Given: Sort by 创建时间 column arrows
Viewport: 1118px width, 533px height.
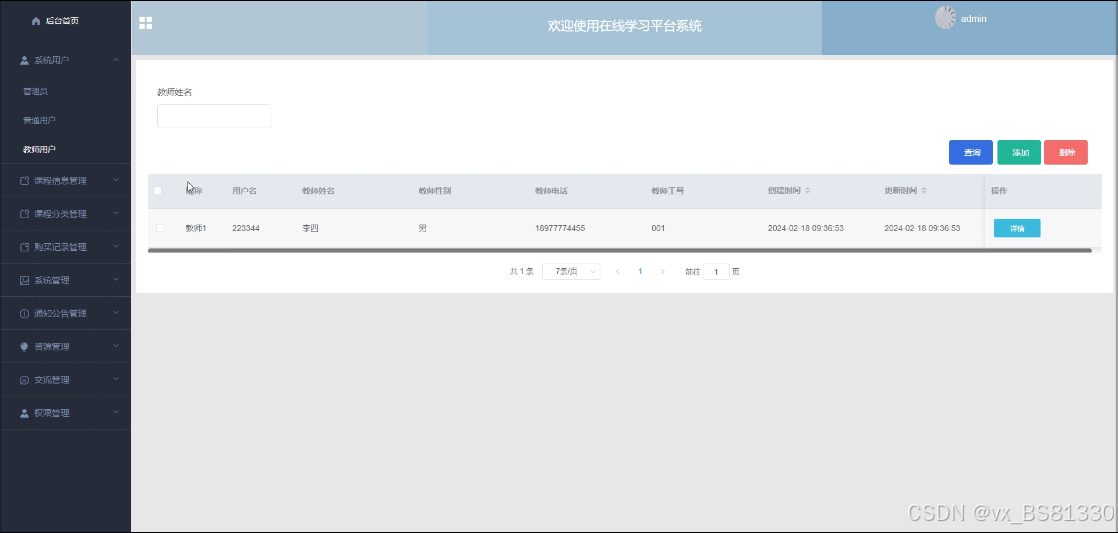Looking at the screenshot, I should (807, 191).
